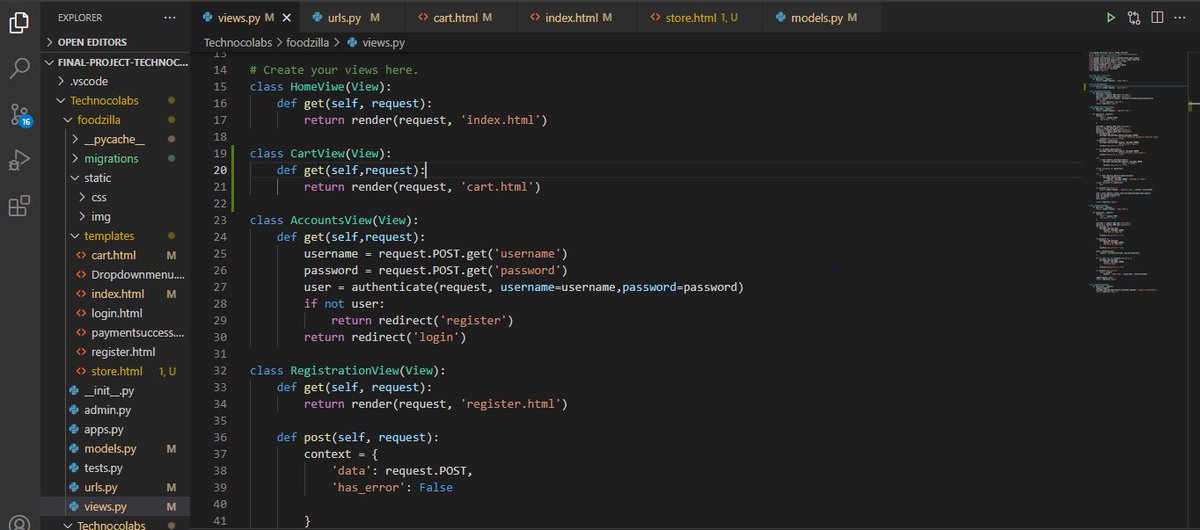Image resolution: width=1200 pixels, height=530 pixels.
Task: Expand the Open Editors section
Action: pos(115,42)
